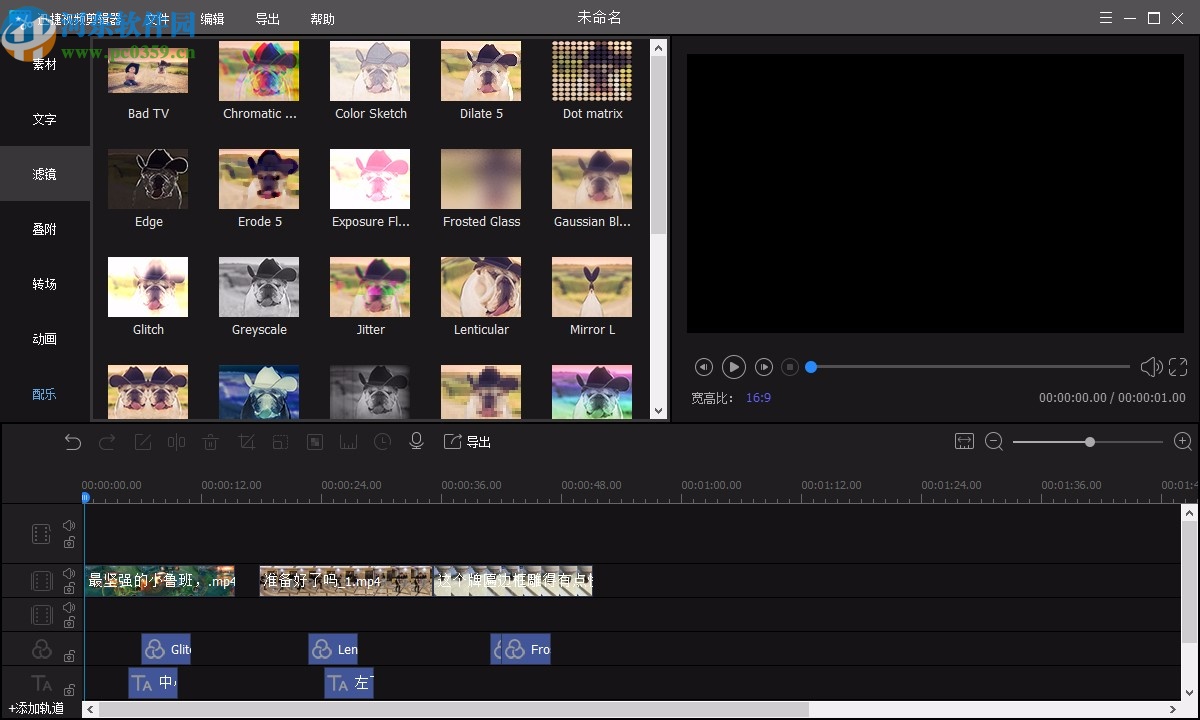
Task: Click filter list scroll-down arrow
Action: coord(658,410)
